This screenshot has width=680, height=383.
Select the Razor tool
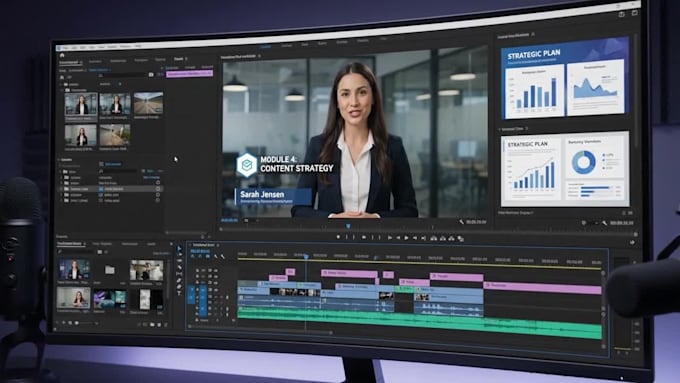pos(180,268)
